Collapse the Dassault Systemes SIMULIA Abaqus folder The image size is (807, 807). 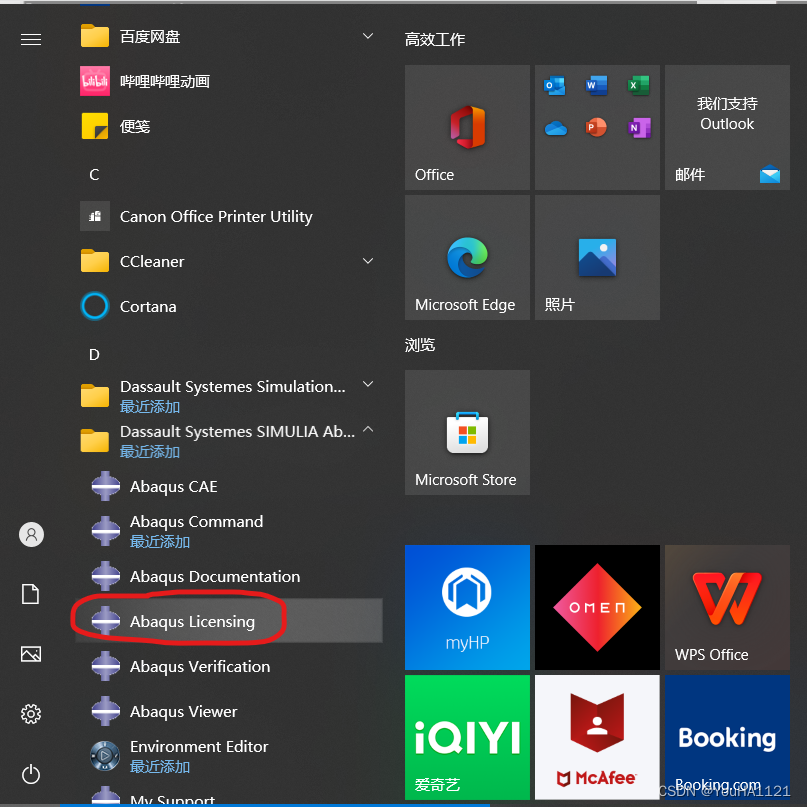[368, 429]
